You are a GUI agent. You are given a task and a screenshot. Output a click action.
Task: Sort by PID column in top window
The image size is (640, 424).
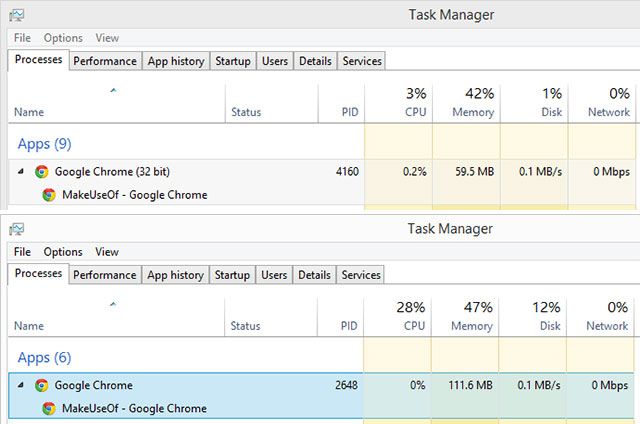341,104
